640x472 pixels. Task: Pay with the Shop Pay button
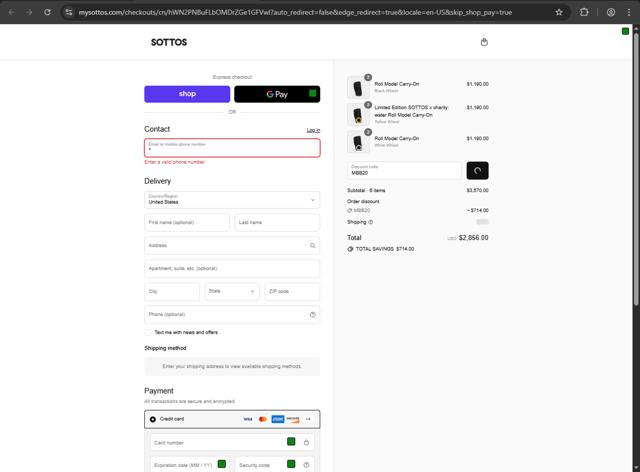[187, 94]
